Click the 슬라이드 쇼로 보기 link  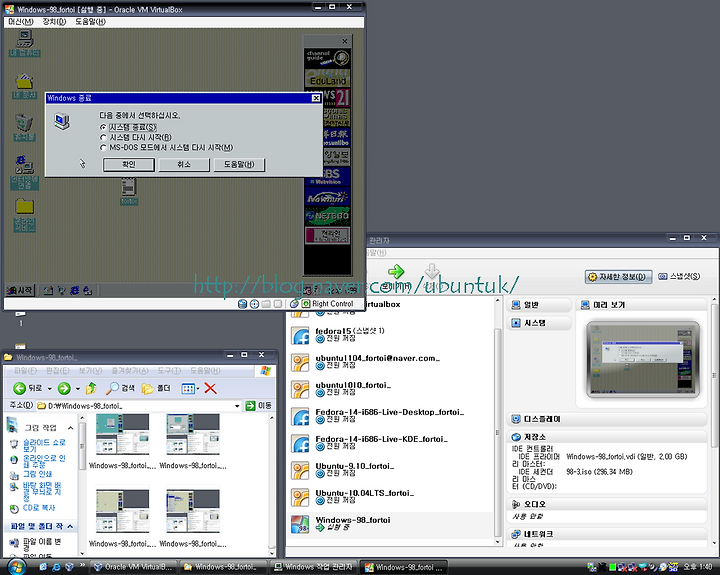click(44, 445)
